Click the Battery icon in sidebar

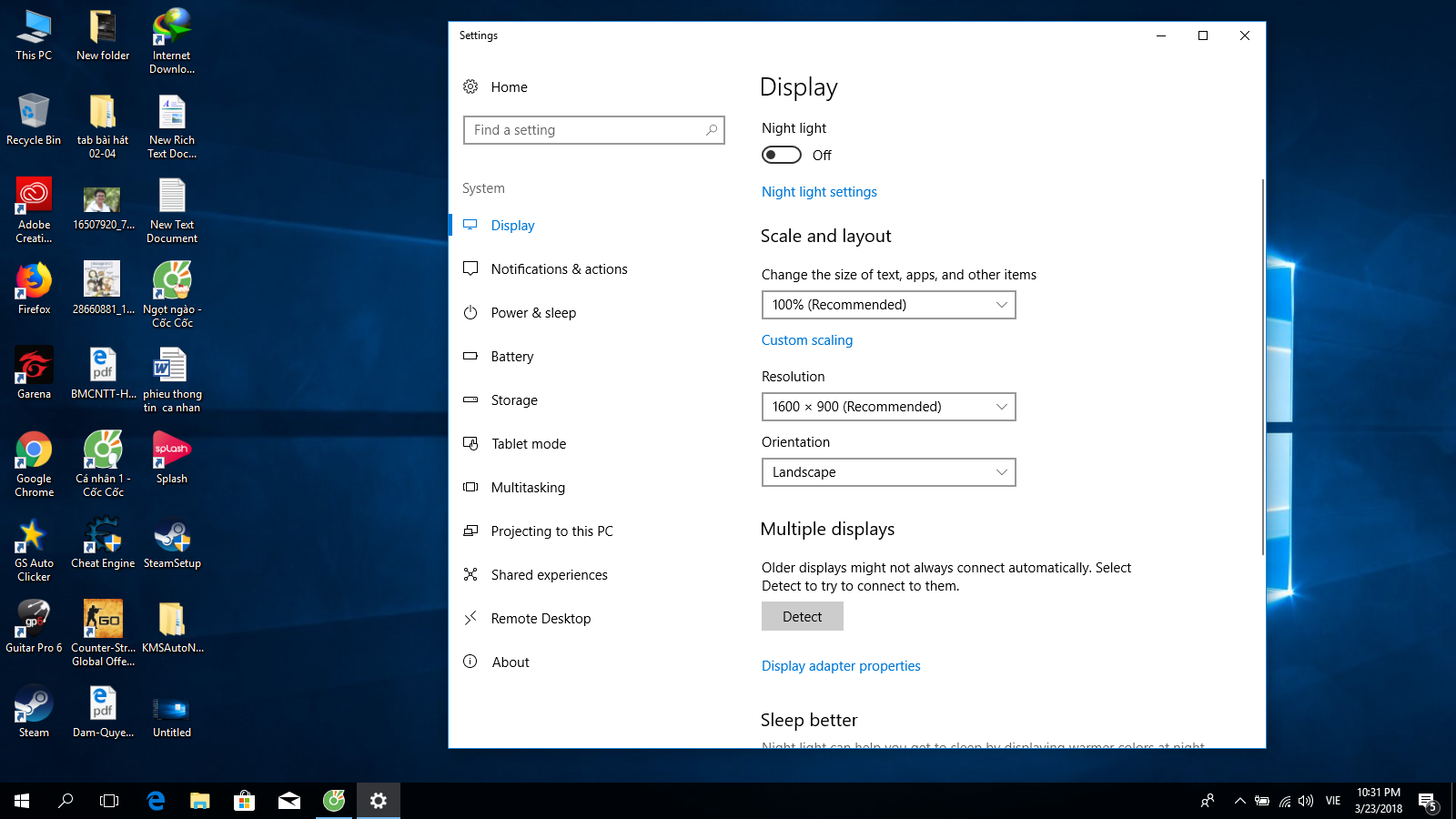(470, 356)
